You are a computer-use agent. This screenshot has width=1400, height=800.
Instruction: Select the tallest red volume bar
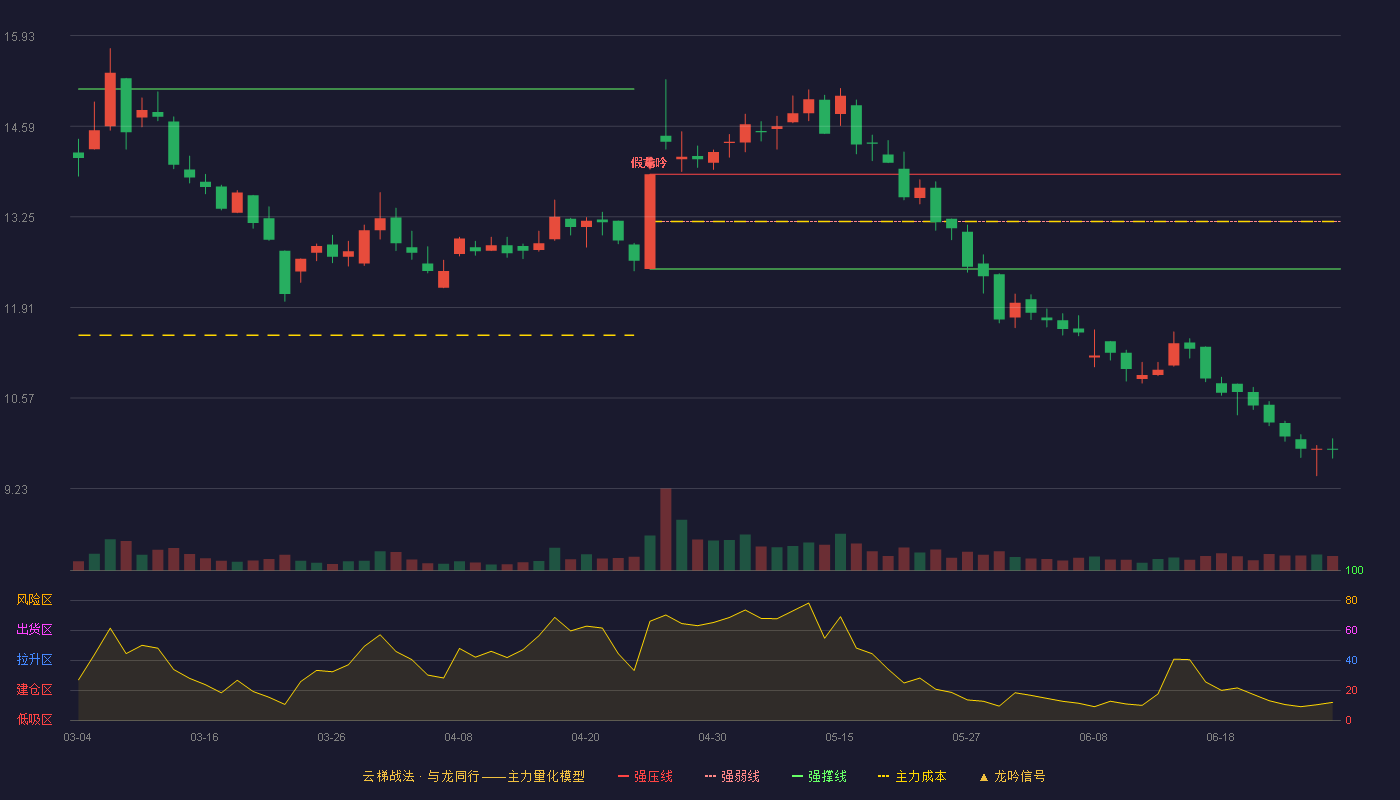[666, 529]
